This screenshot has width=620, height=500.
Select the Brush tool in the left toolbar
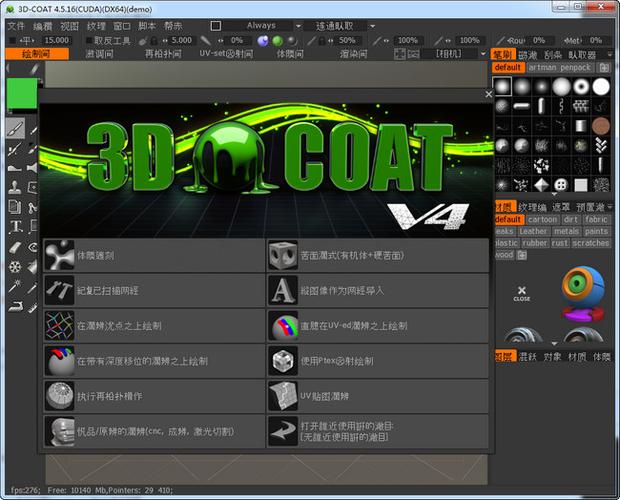tap(15, 128)
